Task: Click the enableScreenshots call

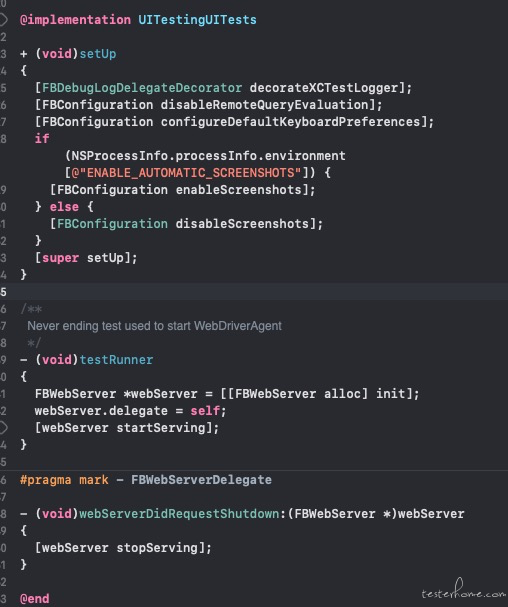Action: click(238, 190)
